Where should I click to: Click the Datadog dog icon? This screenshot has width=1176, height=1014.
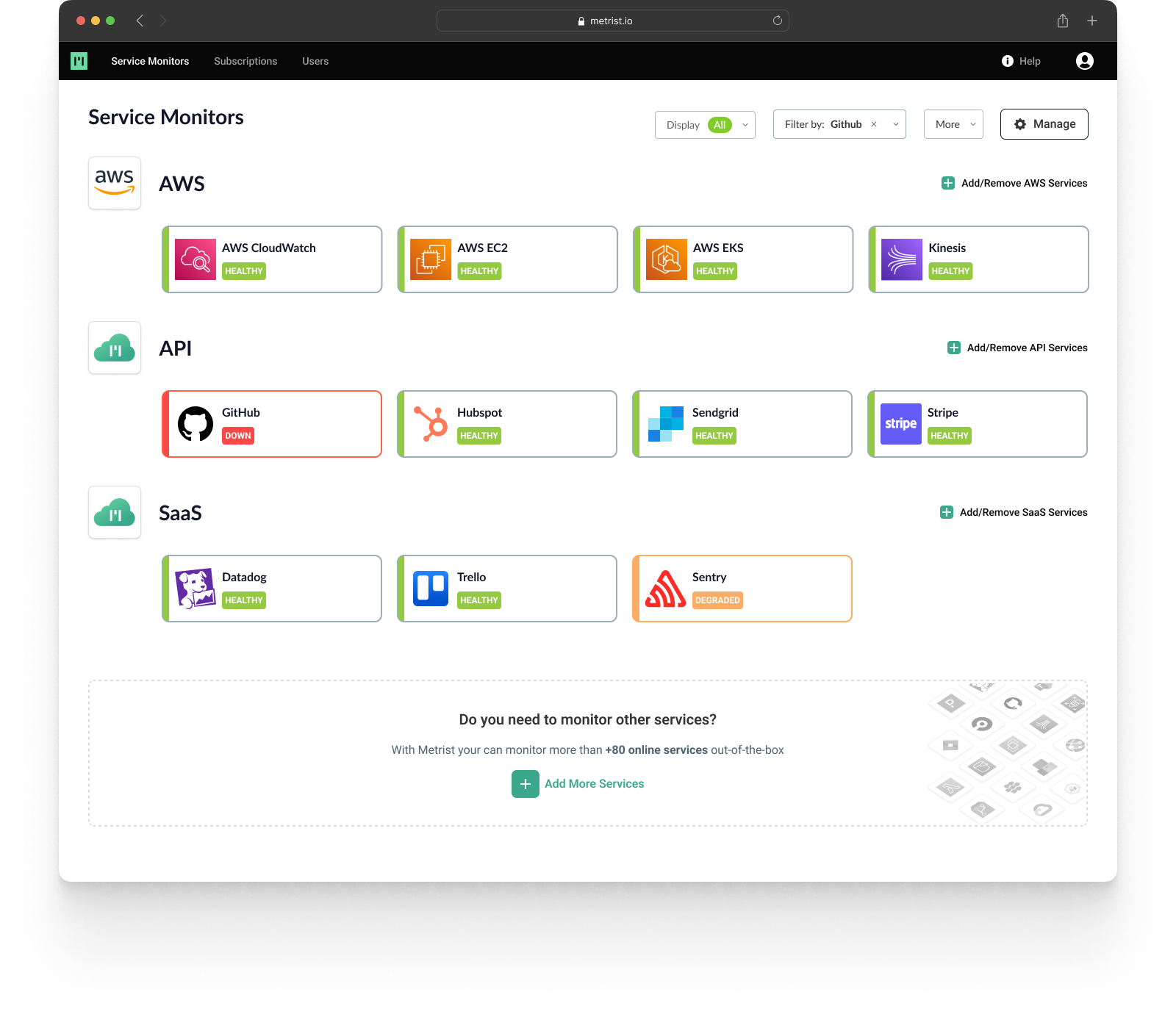point(196,589)
